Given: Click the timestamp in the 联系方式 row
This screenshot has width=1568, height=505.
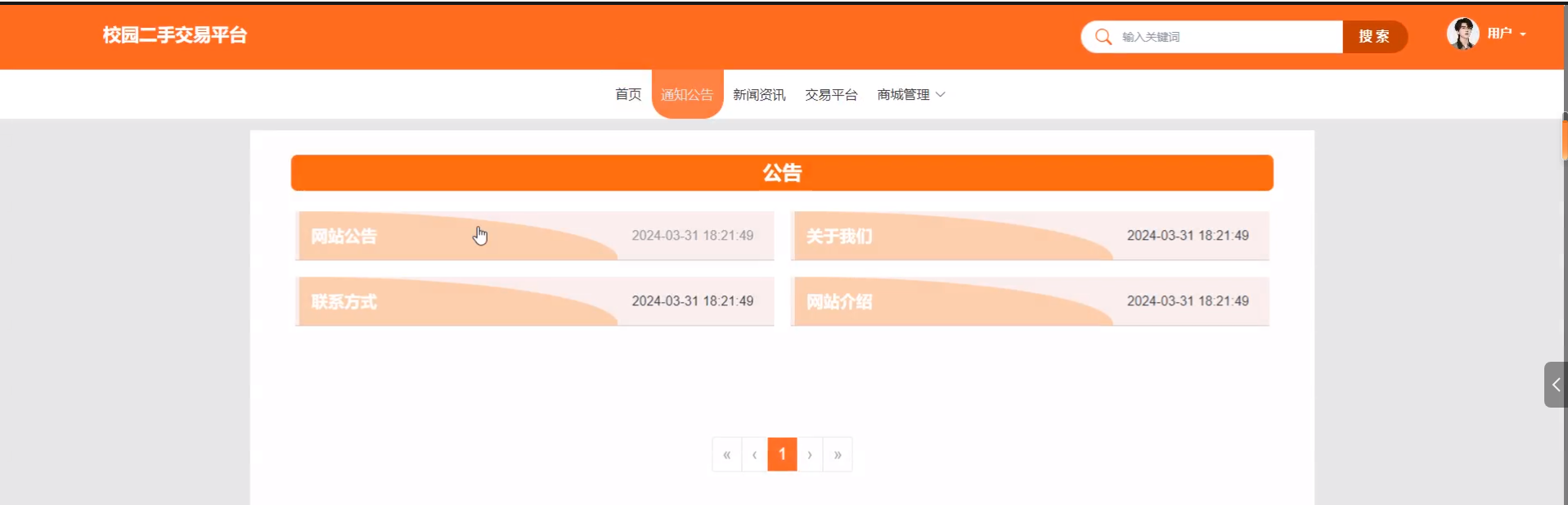Looking at the screenshot, I should [692, 301].
